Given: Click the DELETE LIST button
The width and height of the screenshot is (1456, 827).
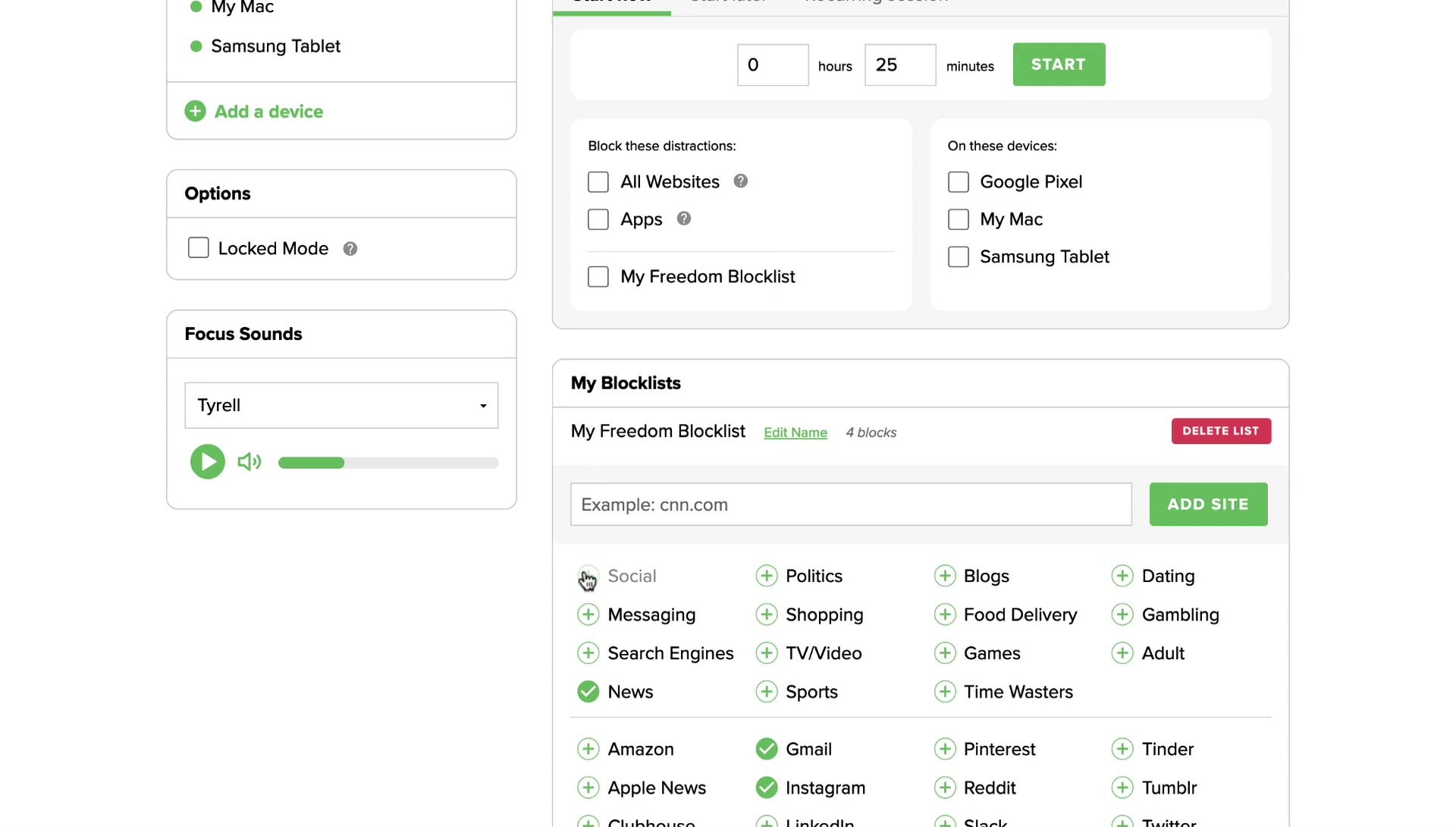Looking at the screenshot, I should 1221,431.
